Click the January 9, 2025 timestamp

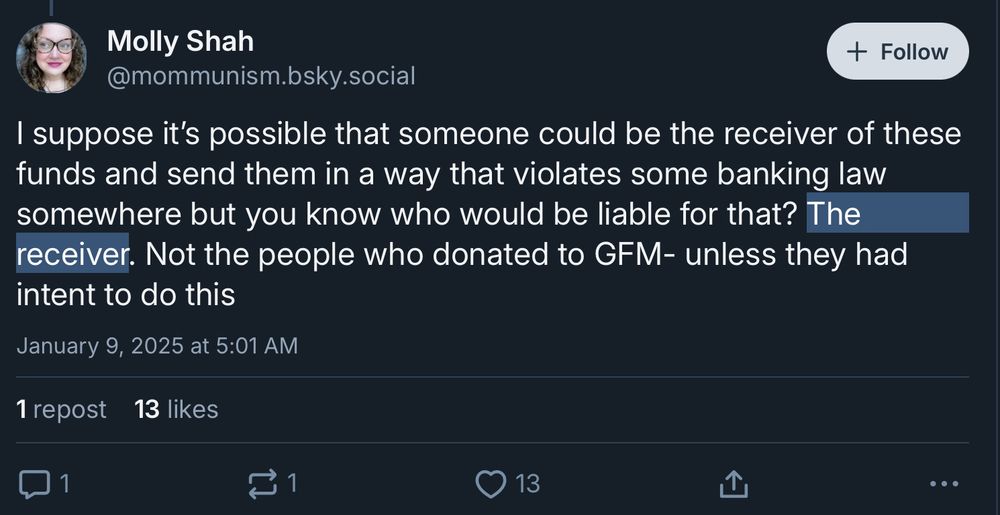click(x=157, y=345)
